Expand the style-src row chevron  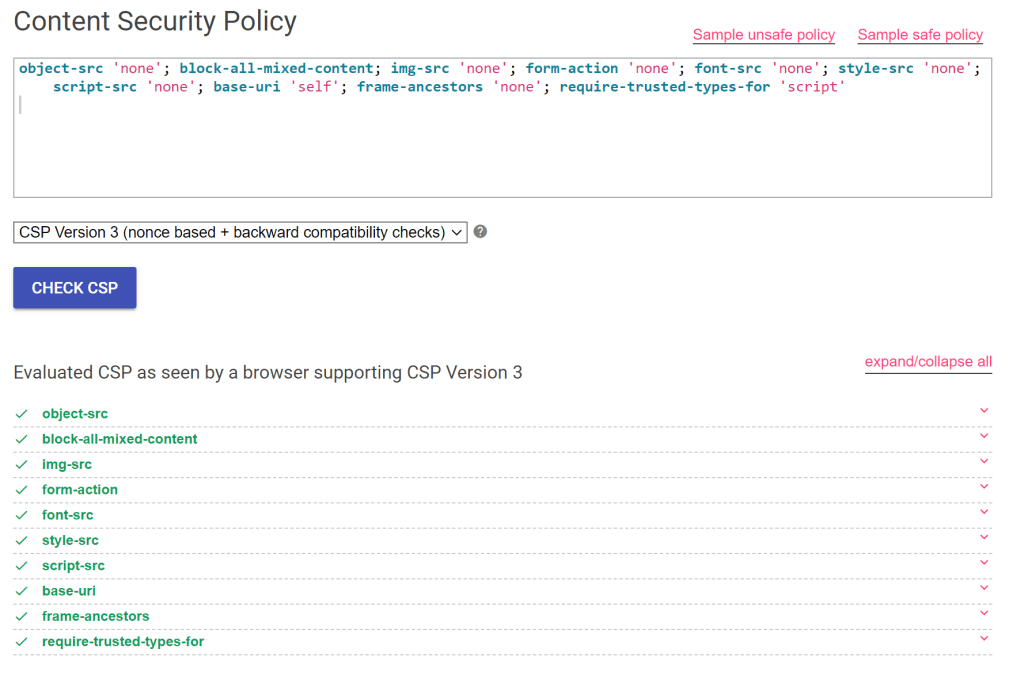[984, 538]
